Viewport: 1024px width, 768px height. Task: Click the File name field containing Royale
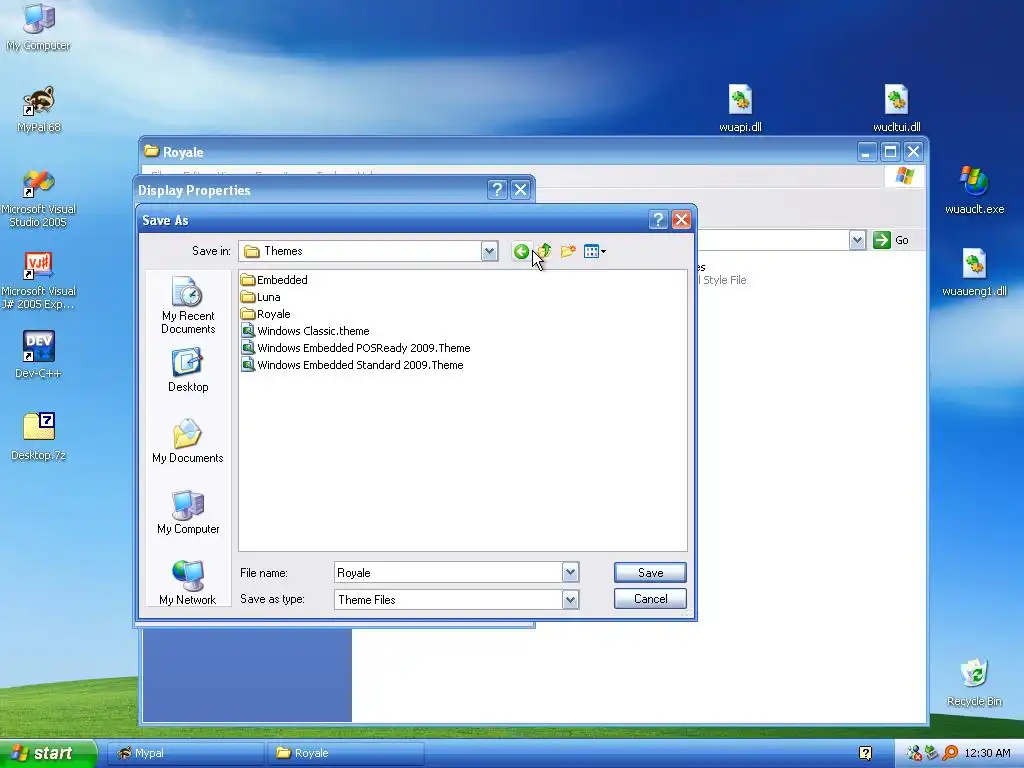pyautogui.click(x=449, y=573)
